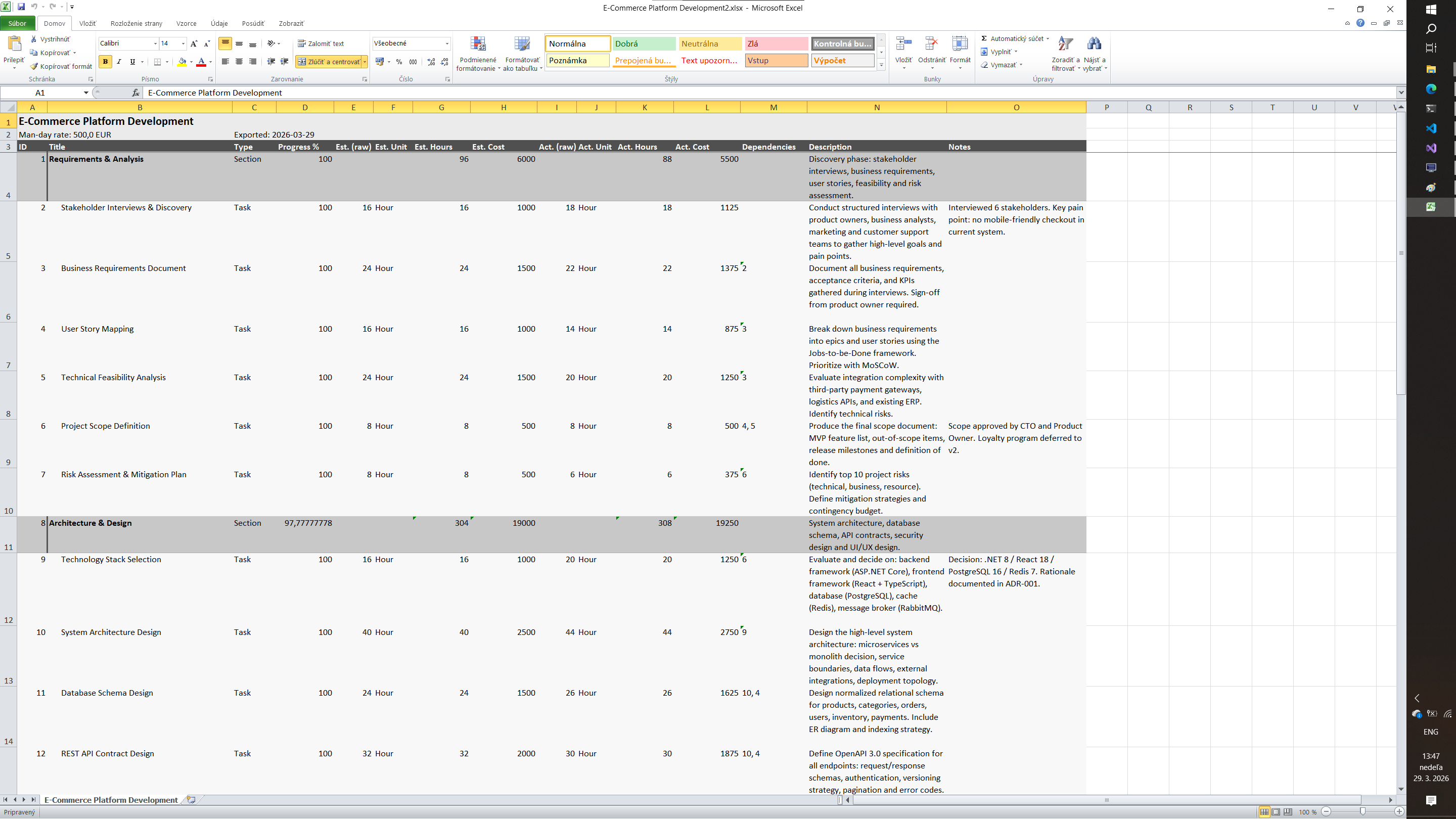The width and height of the screenshot is (1456, 819).
Task: Switch to the Vložiť ribbon tab
Action: [87, 23]
